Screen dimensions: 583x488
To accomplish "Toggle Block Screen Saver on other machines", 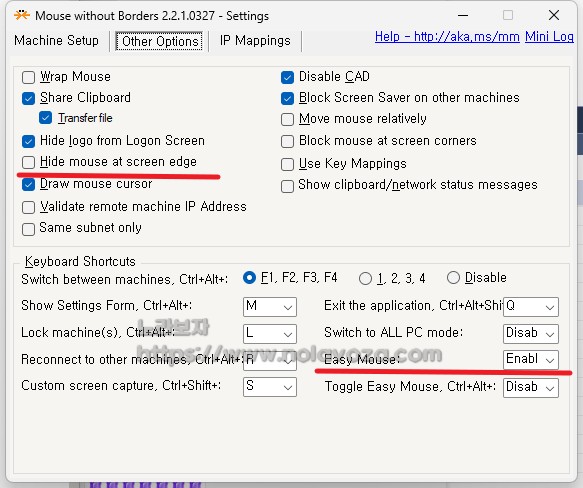I will [287, 98].
